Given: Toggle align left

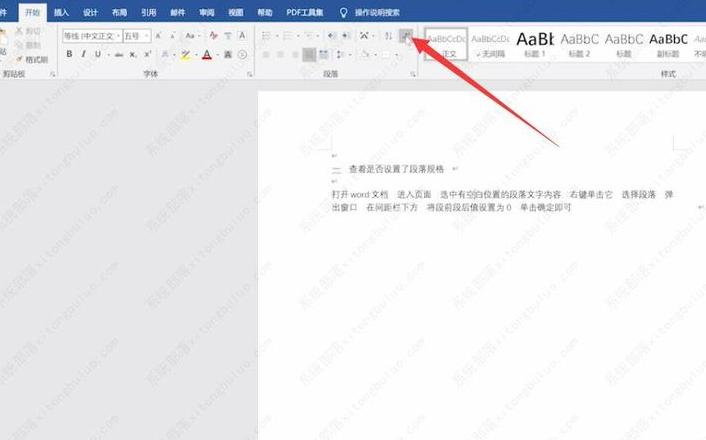Looking at the screenshot, I should 266,54.
